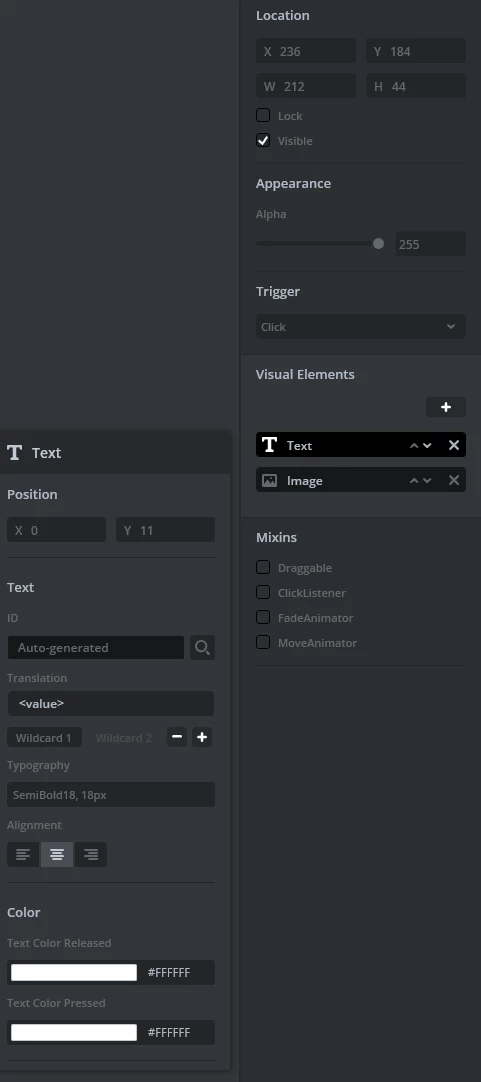481x1082 pixels.
Task: Enable the Lock checkbox
Action: click(263, 115)
